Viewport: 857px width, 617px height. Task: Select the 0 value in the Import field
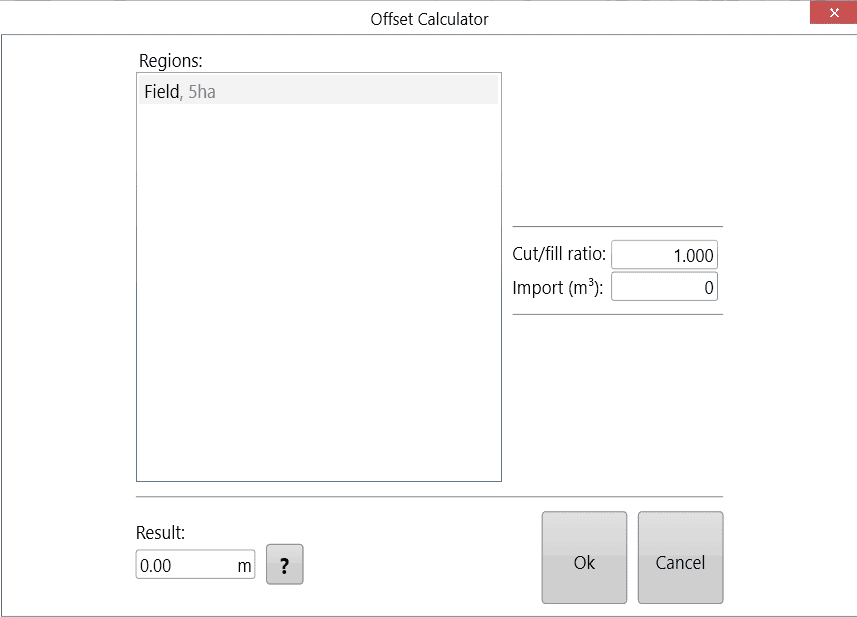point(708,288)
